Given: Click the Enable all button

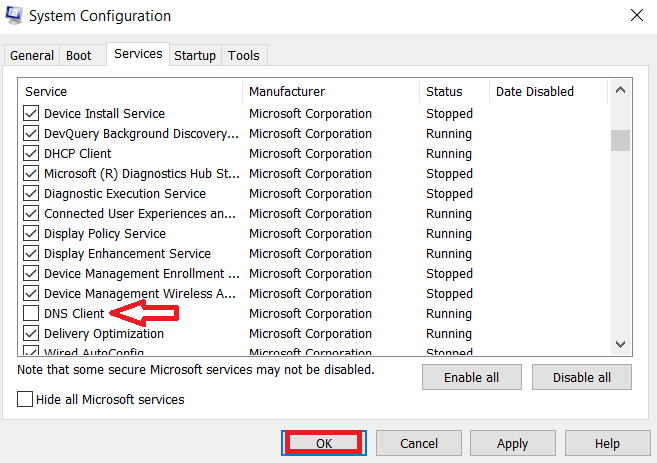Looking at the screenshot, I should click(x=472, y=377).
